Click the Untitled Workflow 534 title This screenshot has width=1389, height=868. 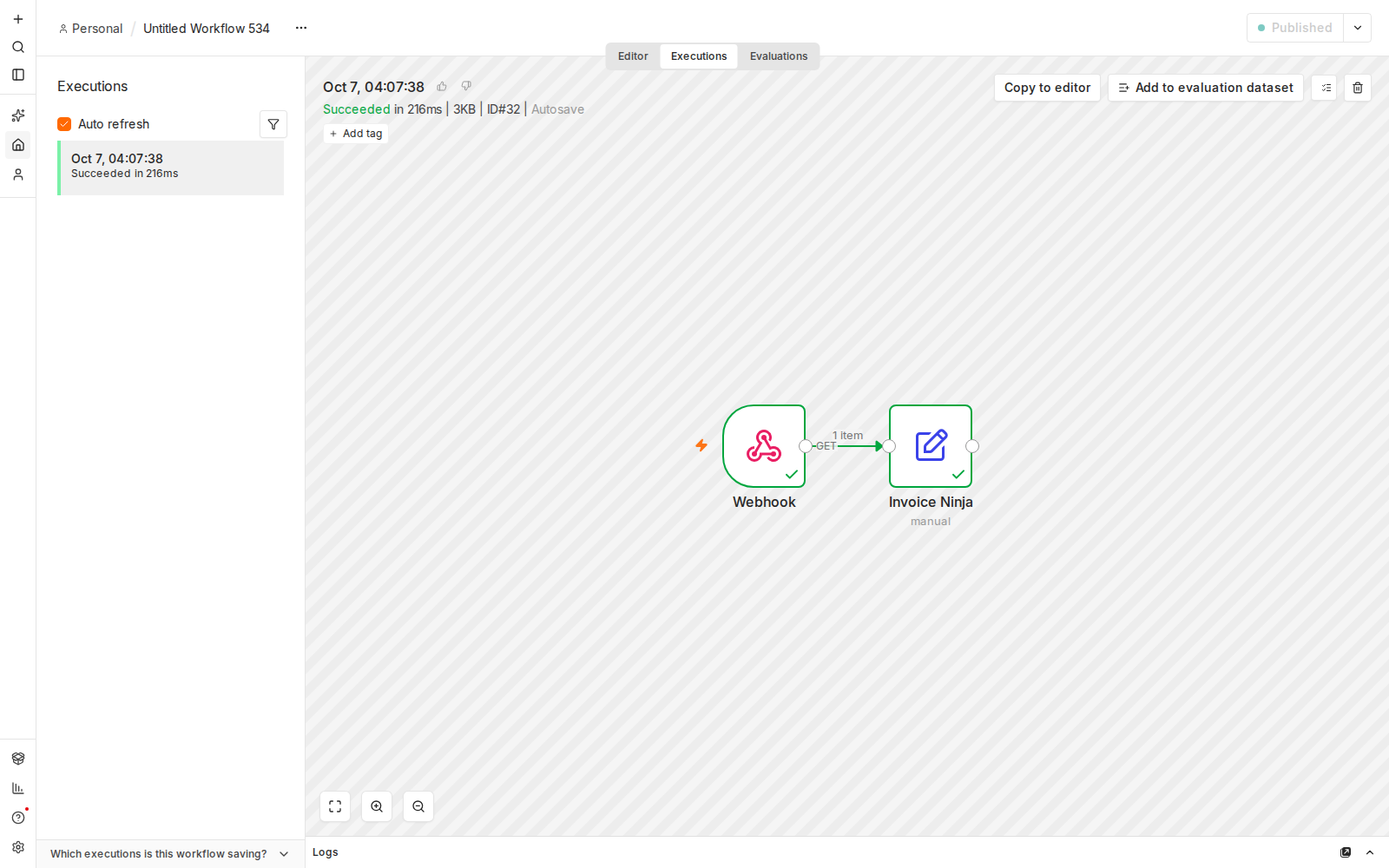point(207,29)
